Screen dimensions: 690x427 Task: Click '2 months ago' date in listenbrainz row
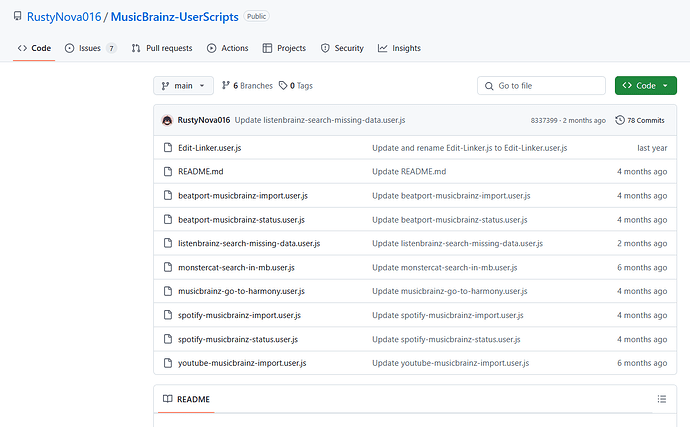(x=642, y=243)
